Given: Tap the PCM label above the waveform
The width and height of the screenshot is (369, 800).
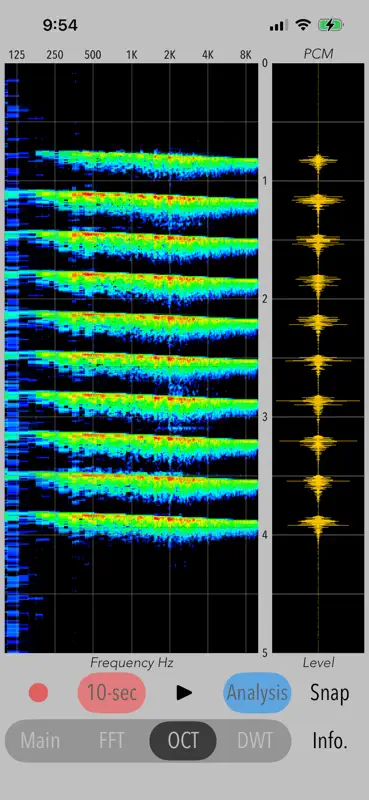Looking at the screenshot, I should tap(318, 54).
